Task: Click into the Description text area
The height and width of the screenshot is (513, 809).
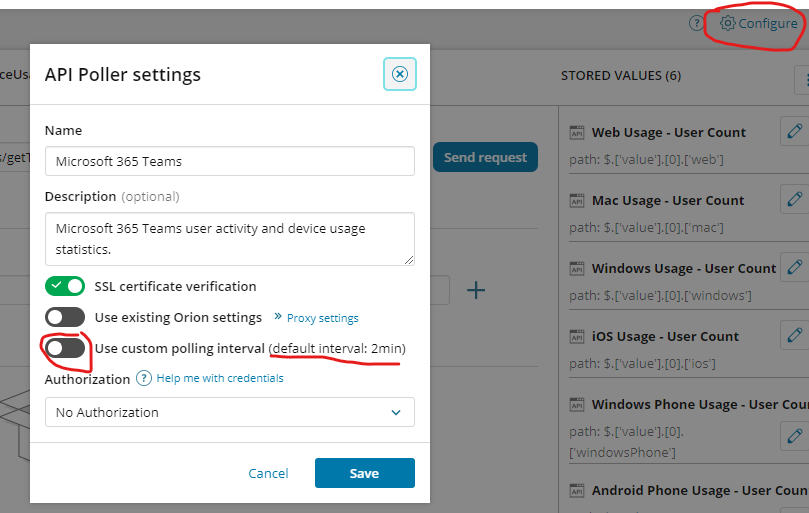Action: pyautogui.click(x=230, y=238)
